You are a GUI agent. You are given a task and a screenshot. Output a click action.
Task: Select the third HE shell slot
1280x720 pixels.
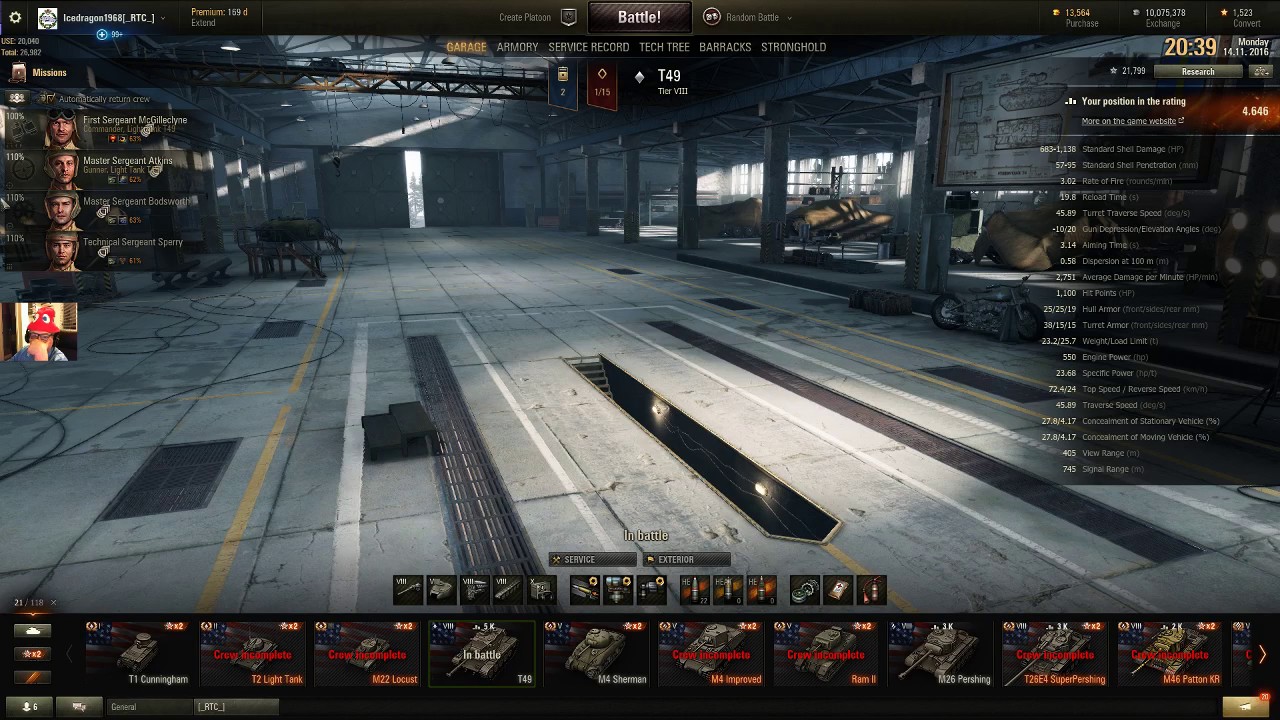[761, 590]
